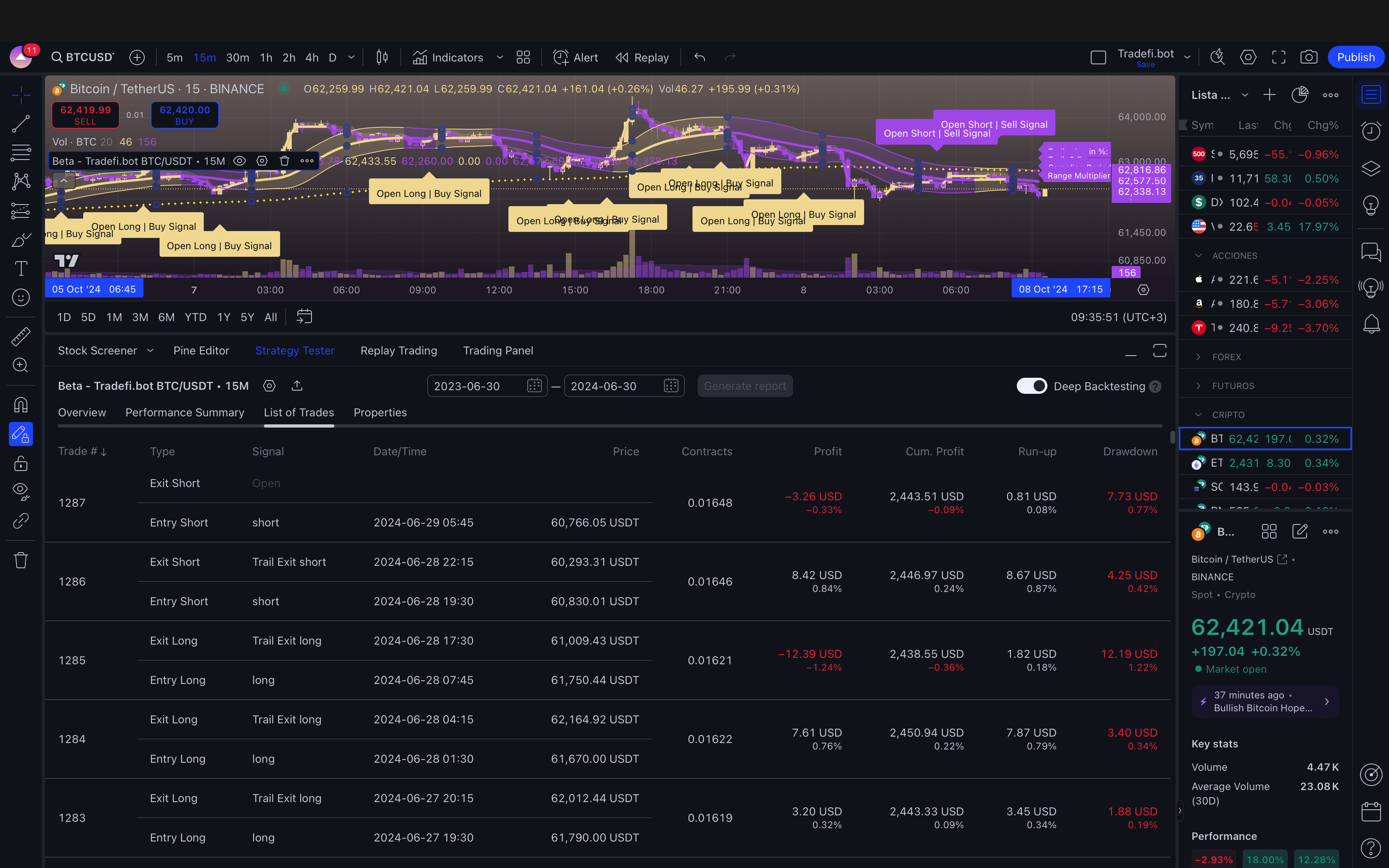Switch to Performance Summary tab
This screenshot has width=1389, height=868.
(x=184, y=412)
